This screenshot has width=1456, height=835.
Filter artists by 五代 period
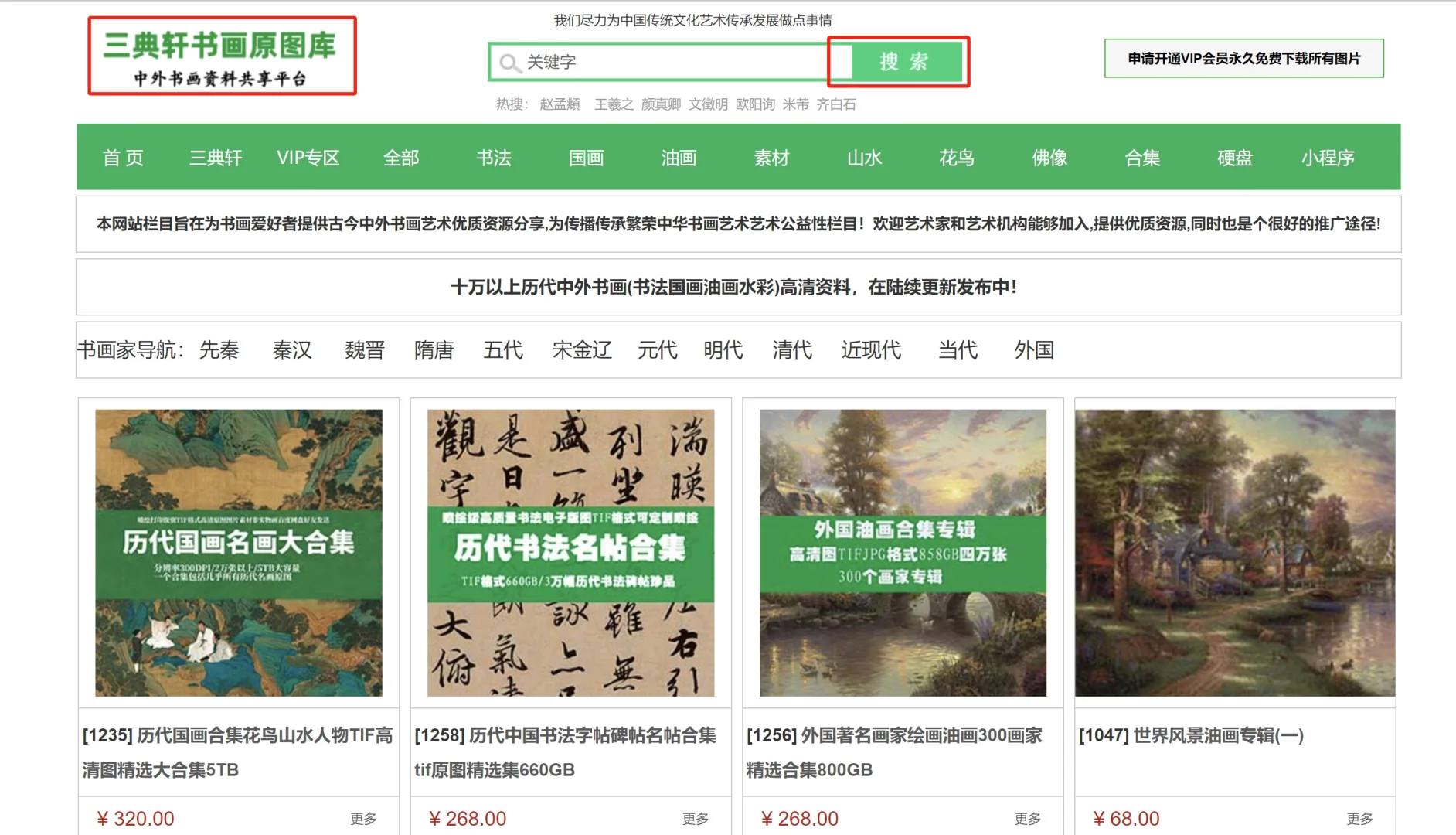click(503, 350)
